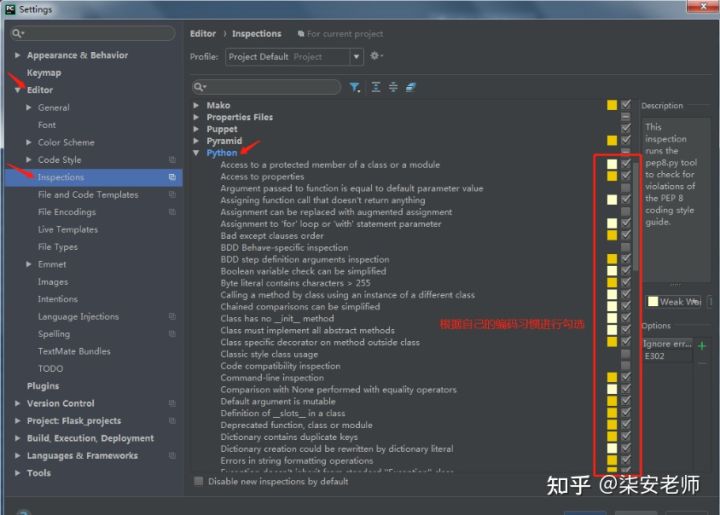Select Keymap in settings tree
Image resolution: width=720 pixels, height=515 pixels.
coord(44,73)
